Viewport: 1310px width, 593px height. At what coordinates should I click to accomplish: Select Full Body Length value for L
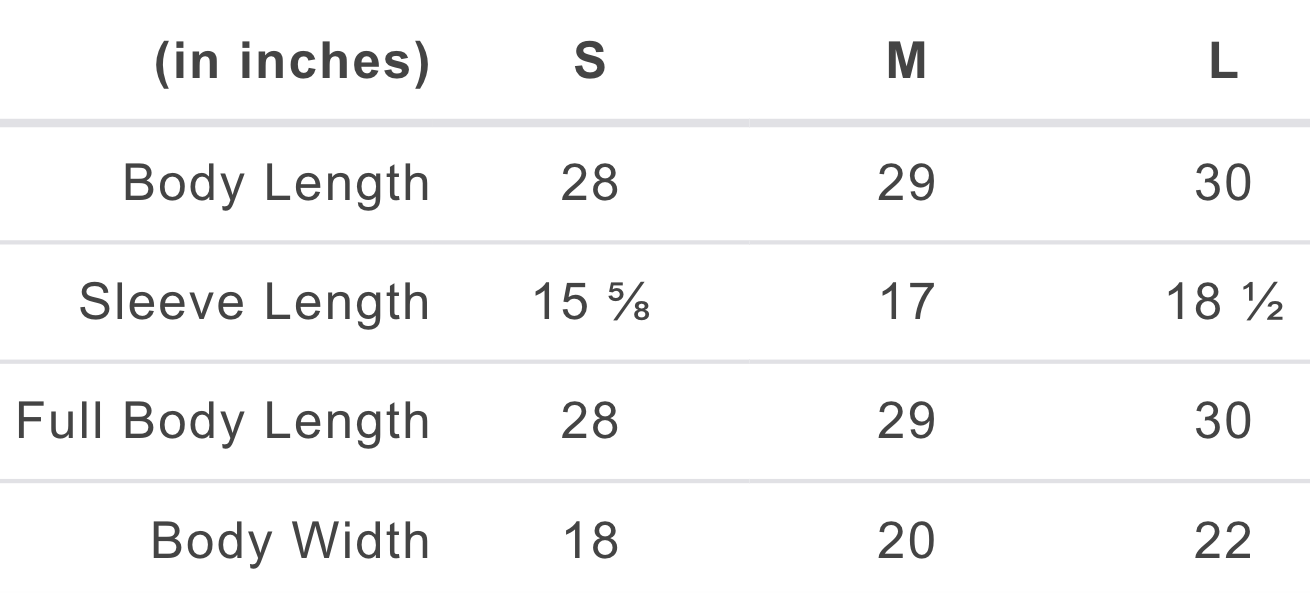[1223, 422]
